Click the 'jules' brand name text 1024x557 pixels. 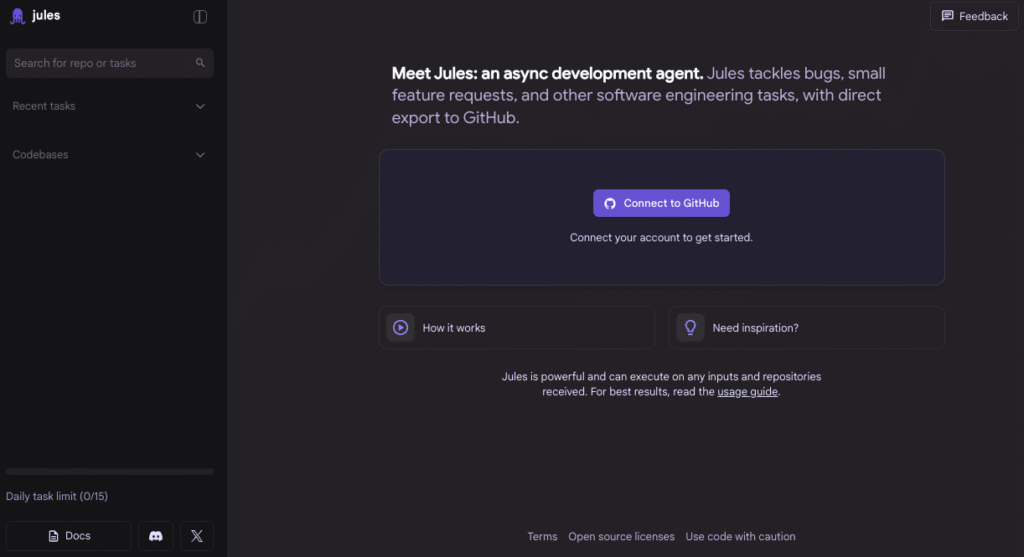pos(46,15)
